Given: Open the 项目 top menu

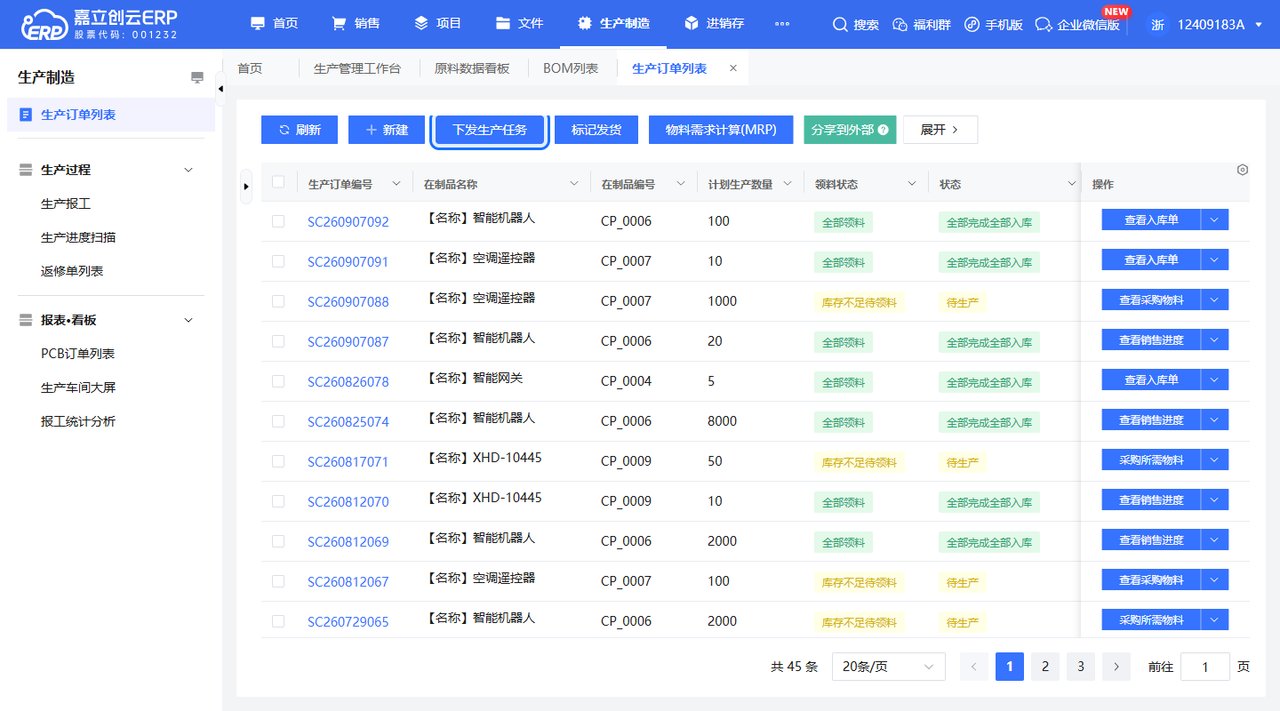Looking at the screenshot, I should [438, 24].
